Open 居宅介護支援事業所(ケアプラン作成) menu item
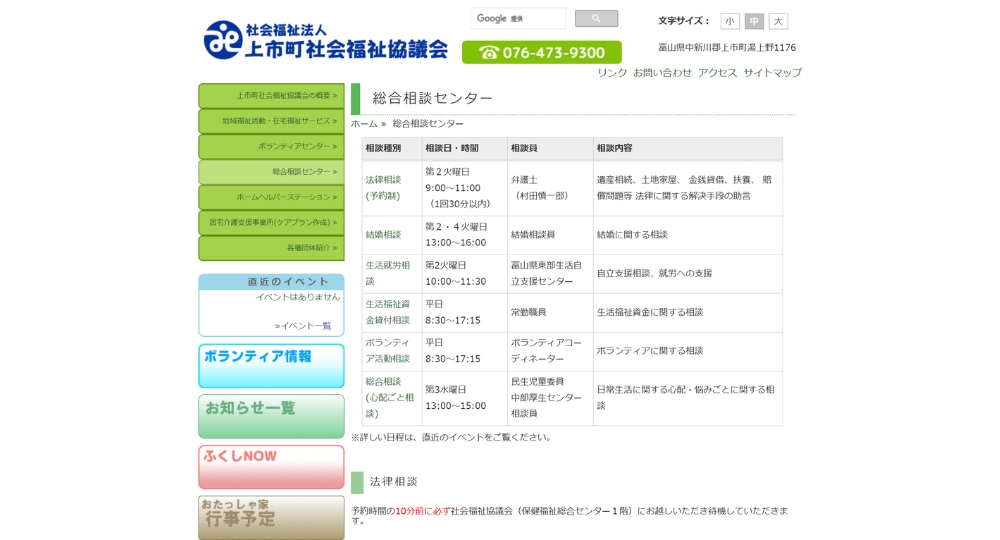Image resolution: width=1000 pixels, height=540 pixels. 271,223
